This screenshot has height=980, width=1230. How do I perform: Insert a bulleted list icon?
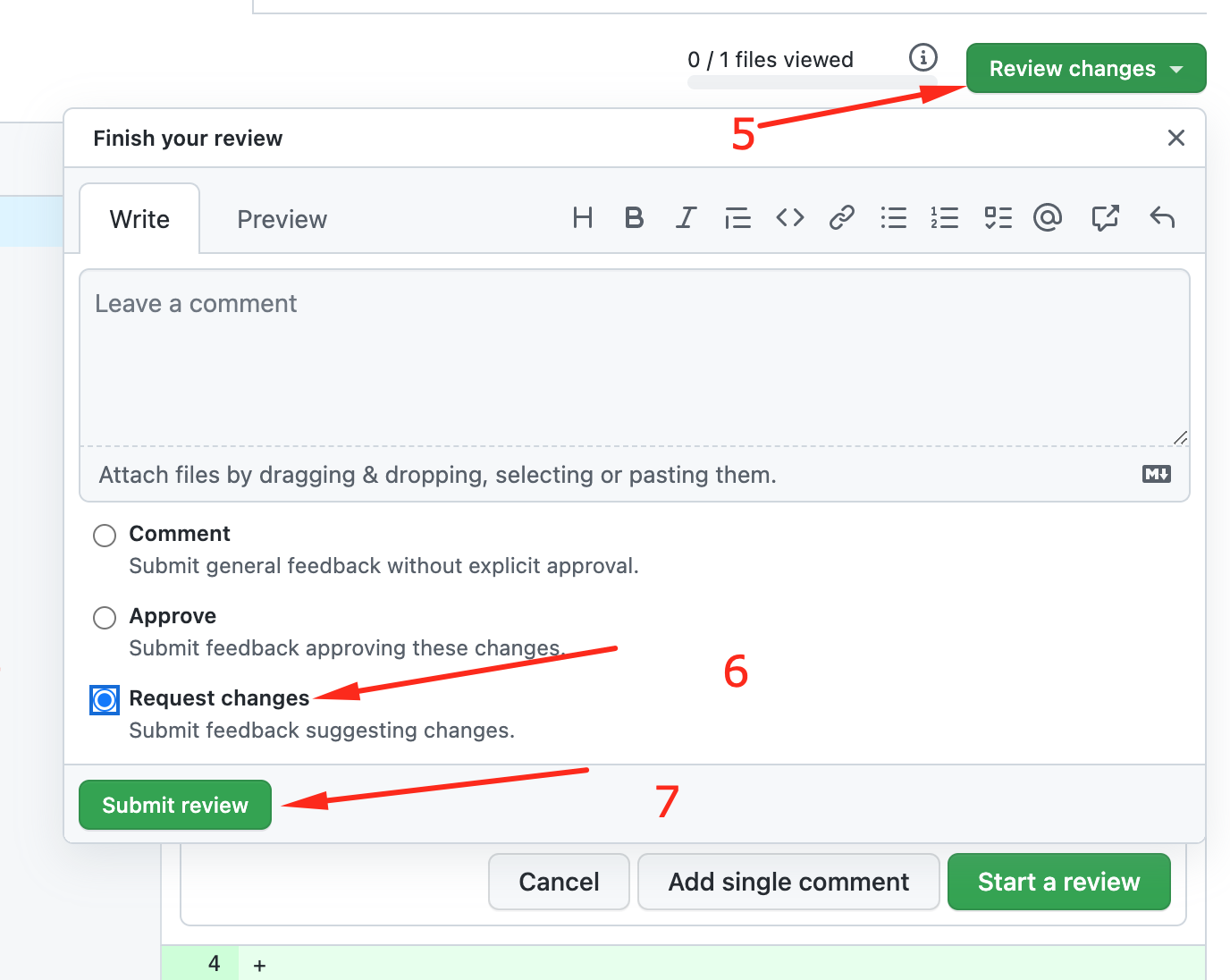(894, 217)
